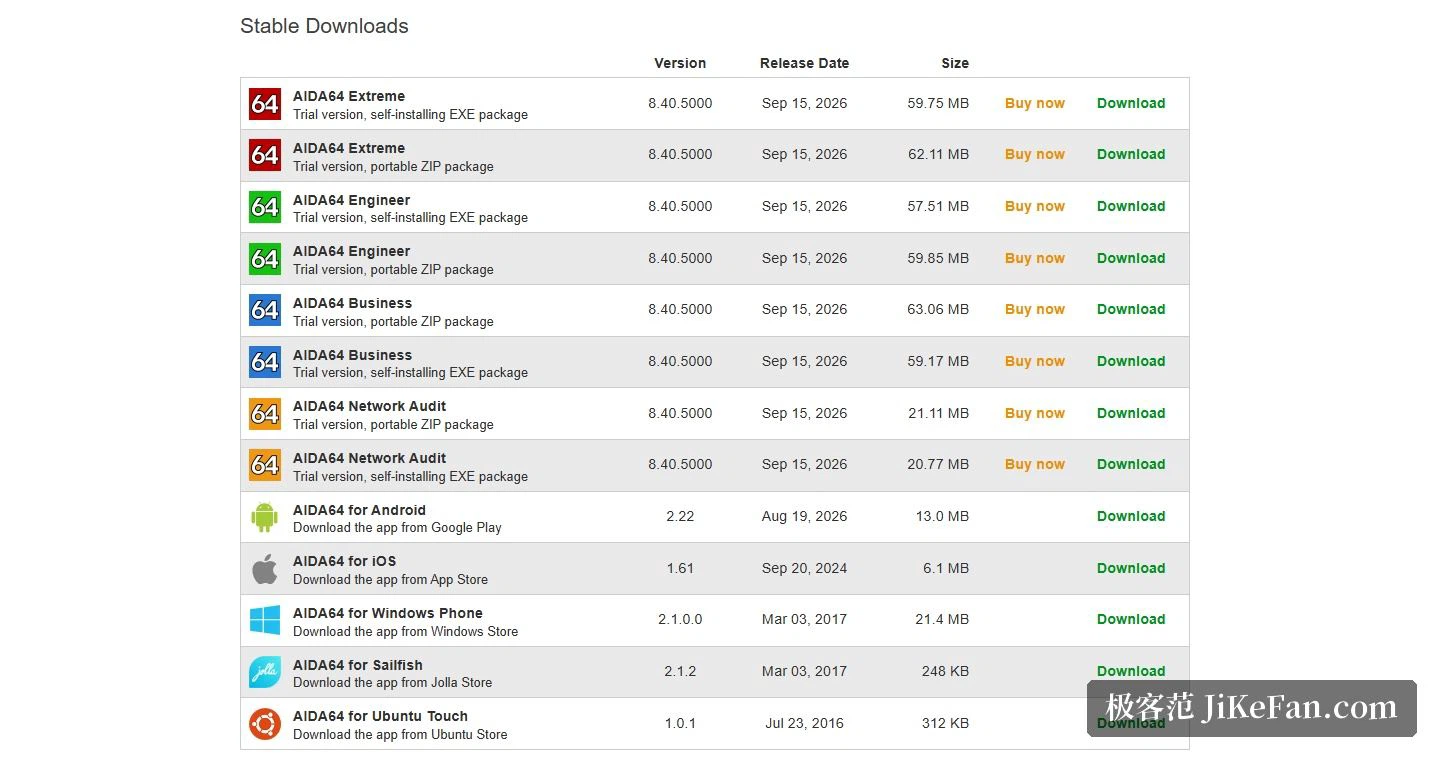Download AIDA64 for Windows Phone
The image size is (1440, 760).
tap(1131, 619)
